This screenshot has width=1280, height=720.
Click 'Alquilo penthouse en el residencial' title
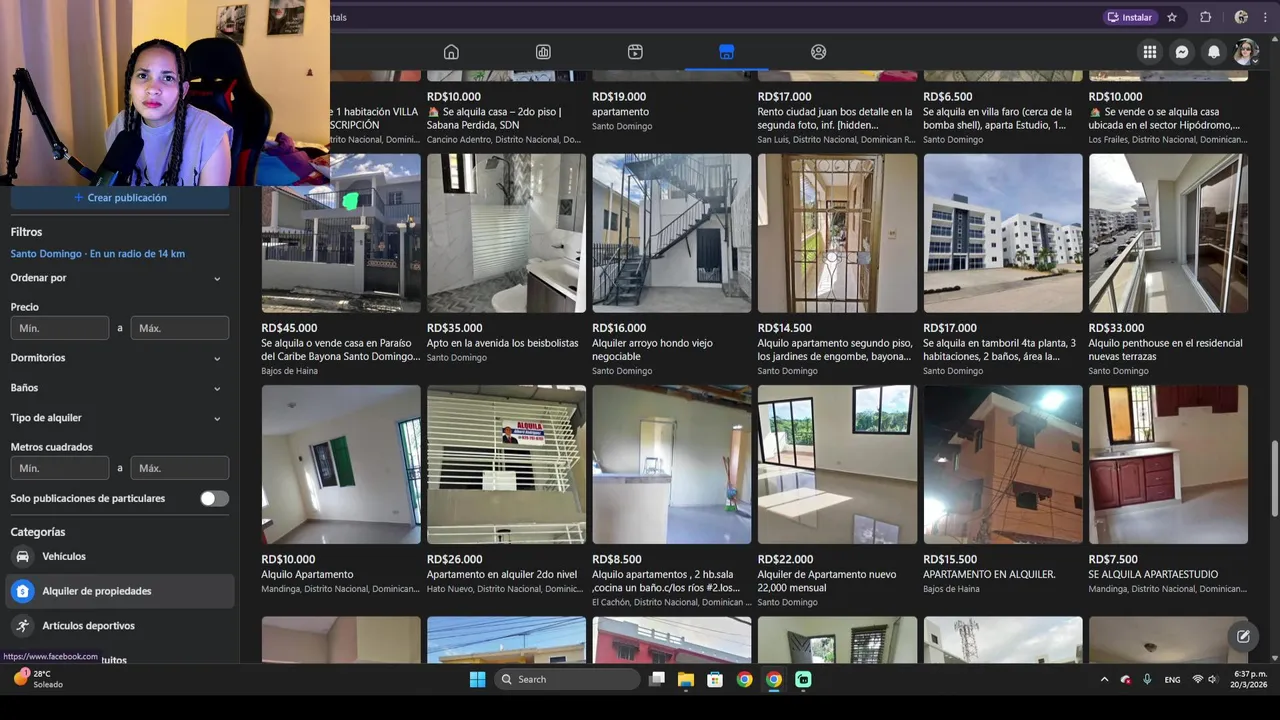[1165, 350]
